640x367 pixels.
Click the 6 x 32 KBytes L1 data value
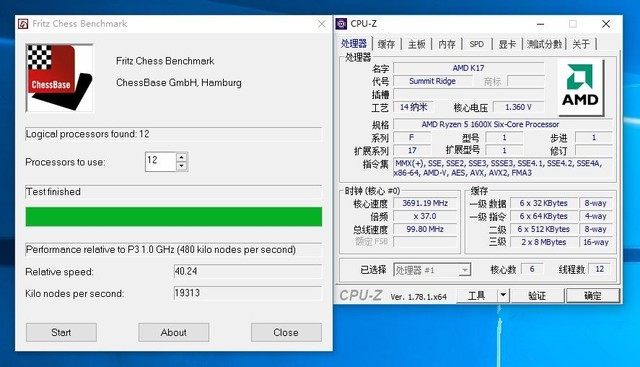[544, 203]
